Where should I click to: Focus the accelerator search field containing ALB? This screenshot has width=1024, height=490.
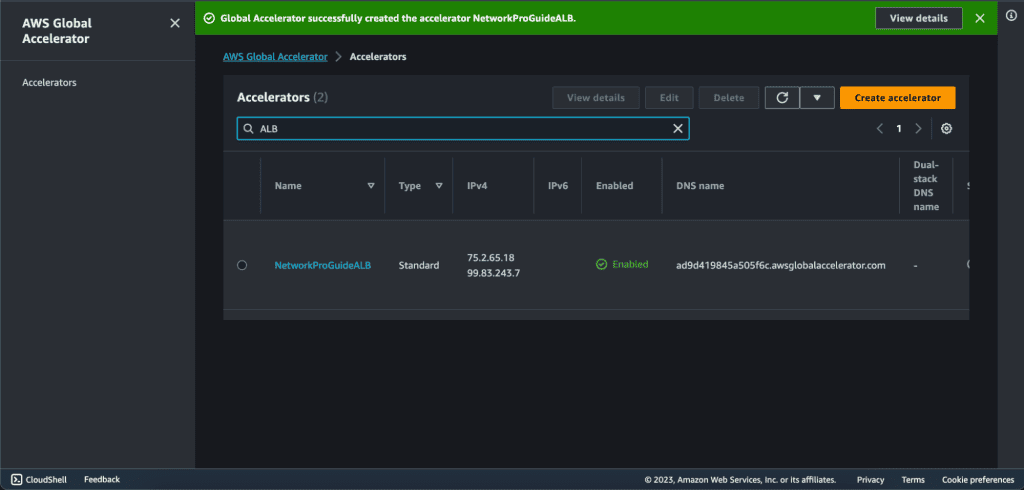(x=463, y=129)
